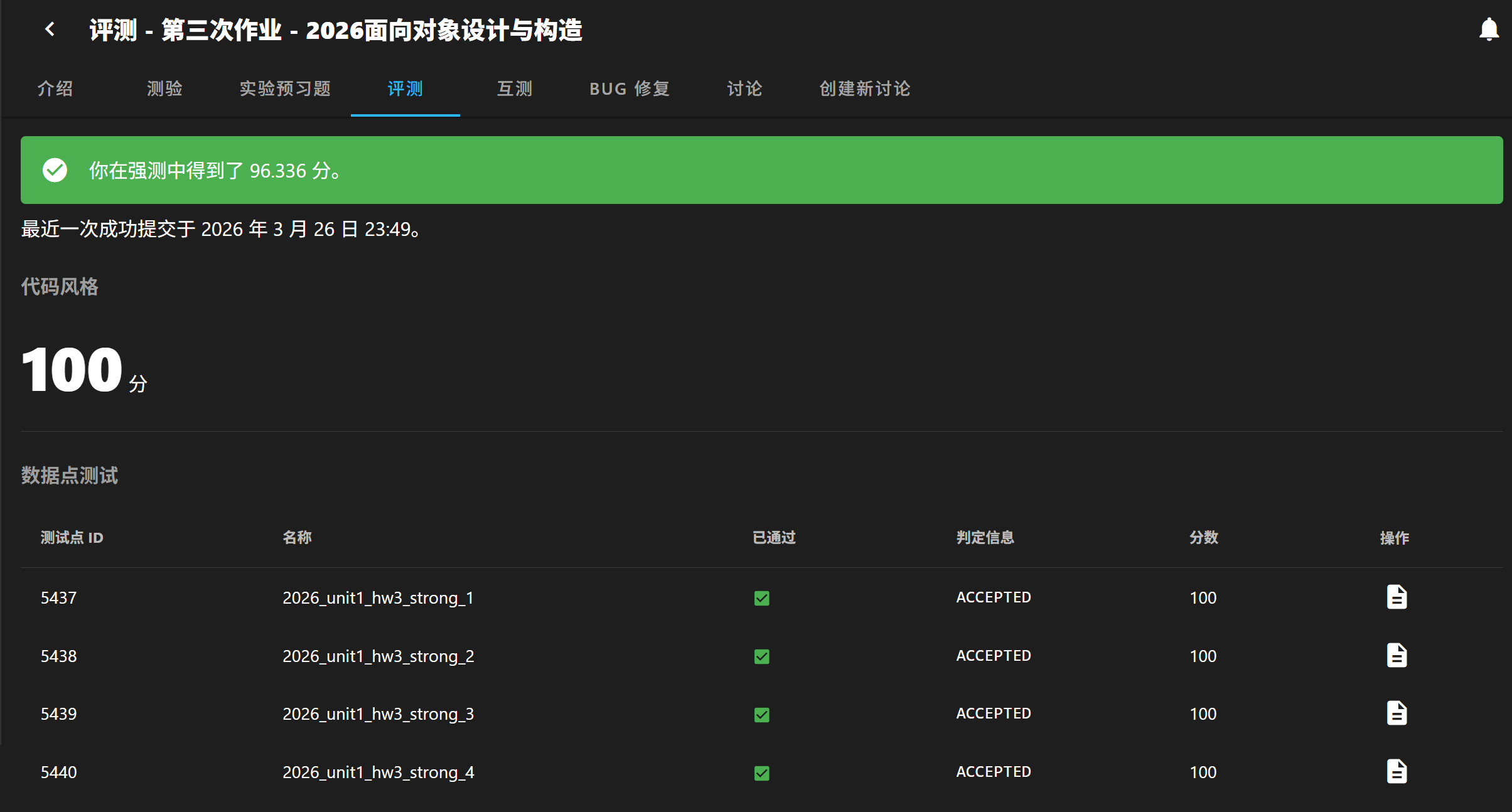This screenshot has width=1512, height=812.
Task: Go to the 互测 tab
Action: coord(515,88)
